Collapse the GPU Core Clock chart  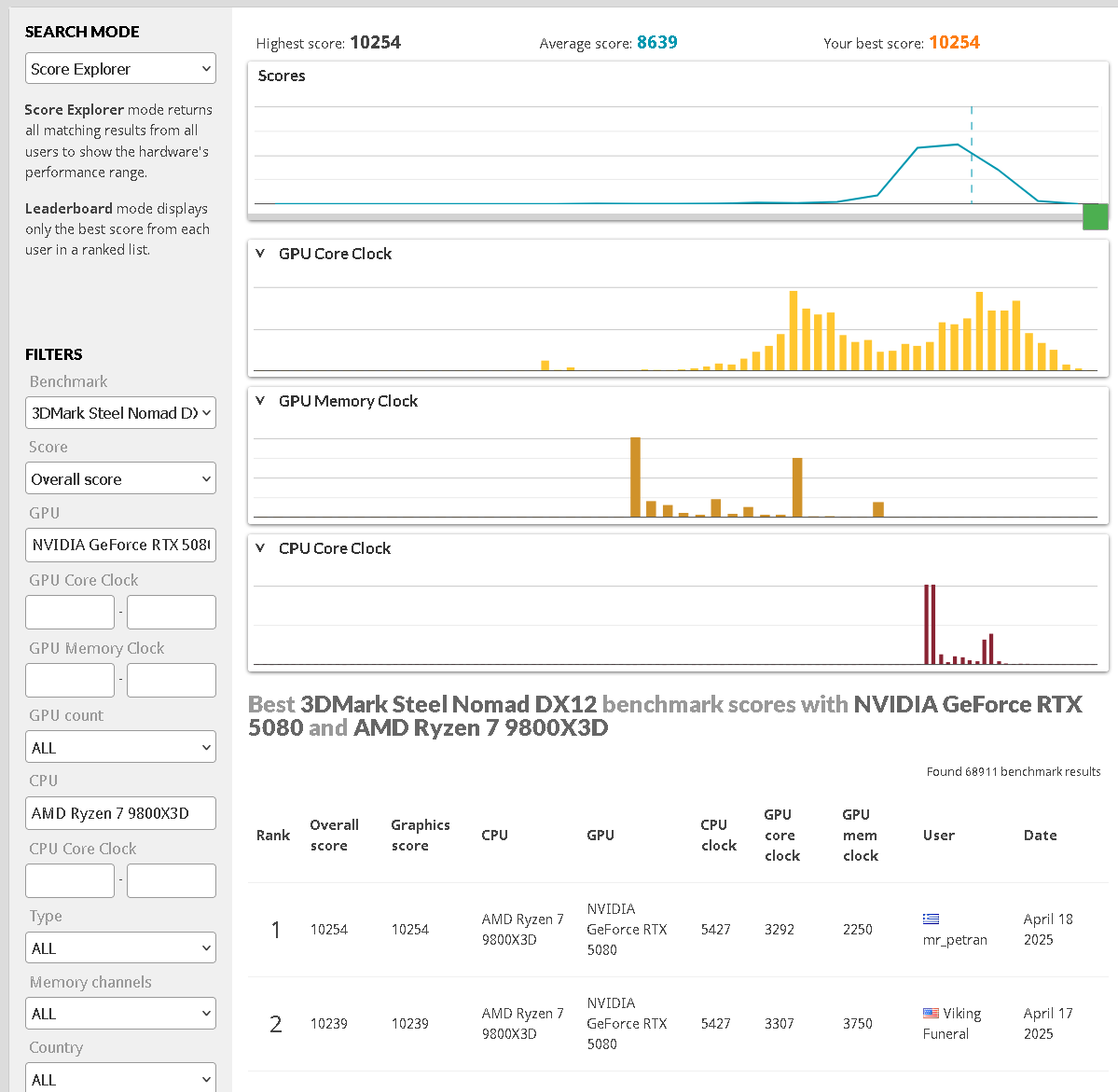point(260,254)
